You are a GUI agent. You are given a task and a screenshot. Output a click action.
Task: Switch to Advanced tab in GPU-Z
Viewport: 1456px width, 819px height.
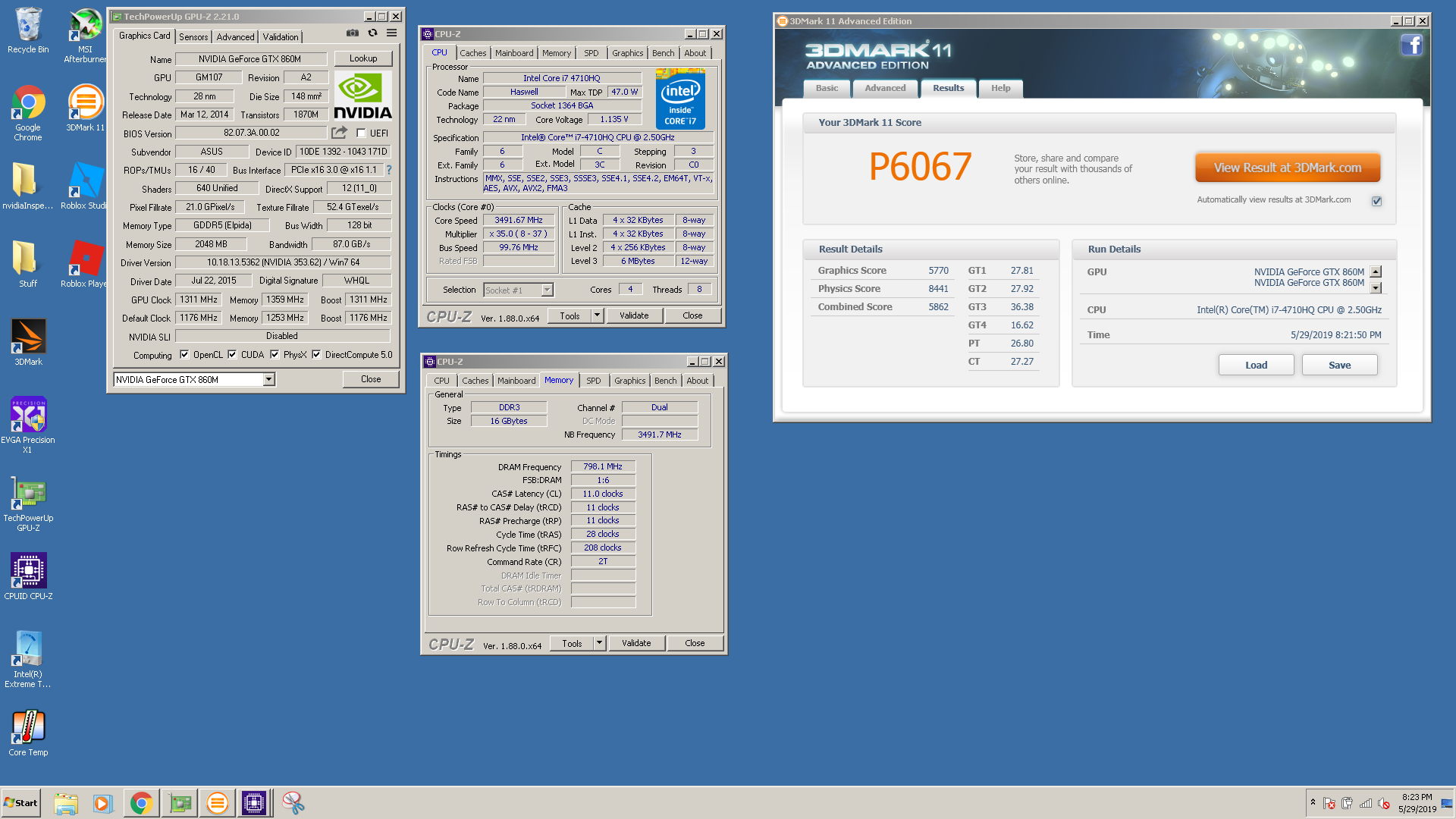click(235, 37)
